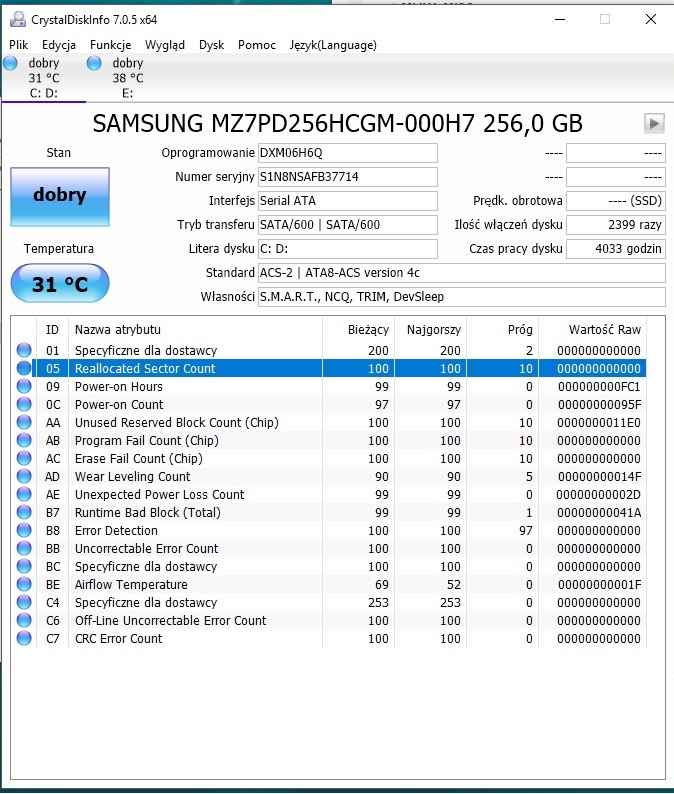Click the blue health orb of the E: disk
This screenshot has width=674, height=794.
point(94,63)
